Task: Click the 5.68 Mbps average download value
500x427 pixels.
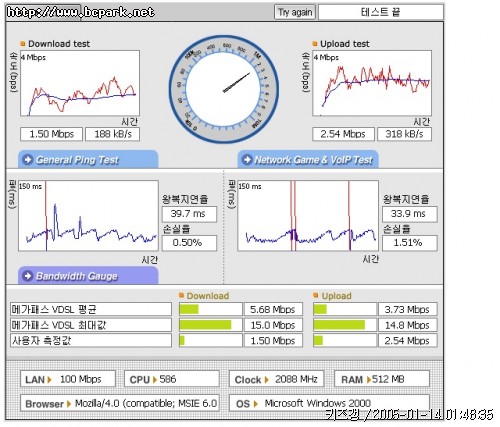Action: [273, 309]
